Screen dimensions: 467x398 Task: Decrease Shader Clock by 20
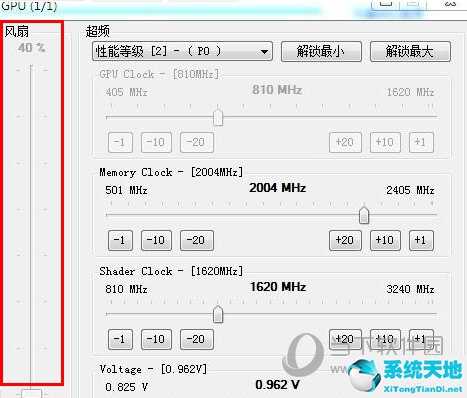pos(197,339)
